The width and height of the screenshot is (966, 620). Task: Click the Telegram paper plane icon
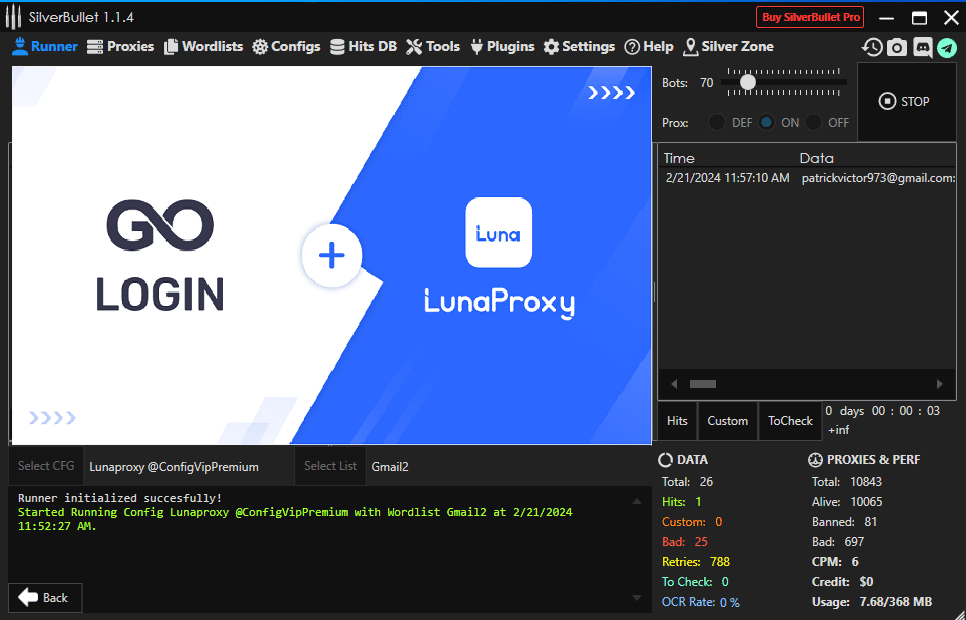[x=946, y=47]
